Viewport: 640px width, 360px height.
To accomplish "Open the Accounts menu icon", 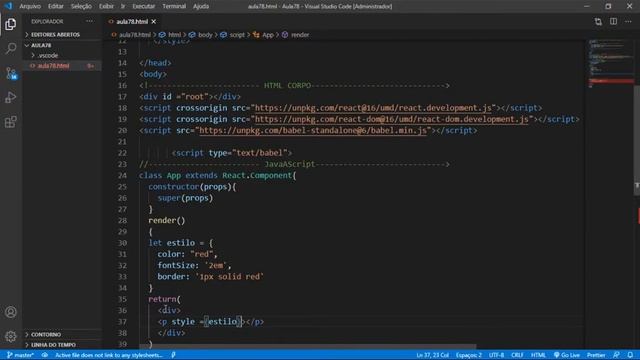I will (11, 312).
